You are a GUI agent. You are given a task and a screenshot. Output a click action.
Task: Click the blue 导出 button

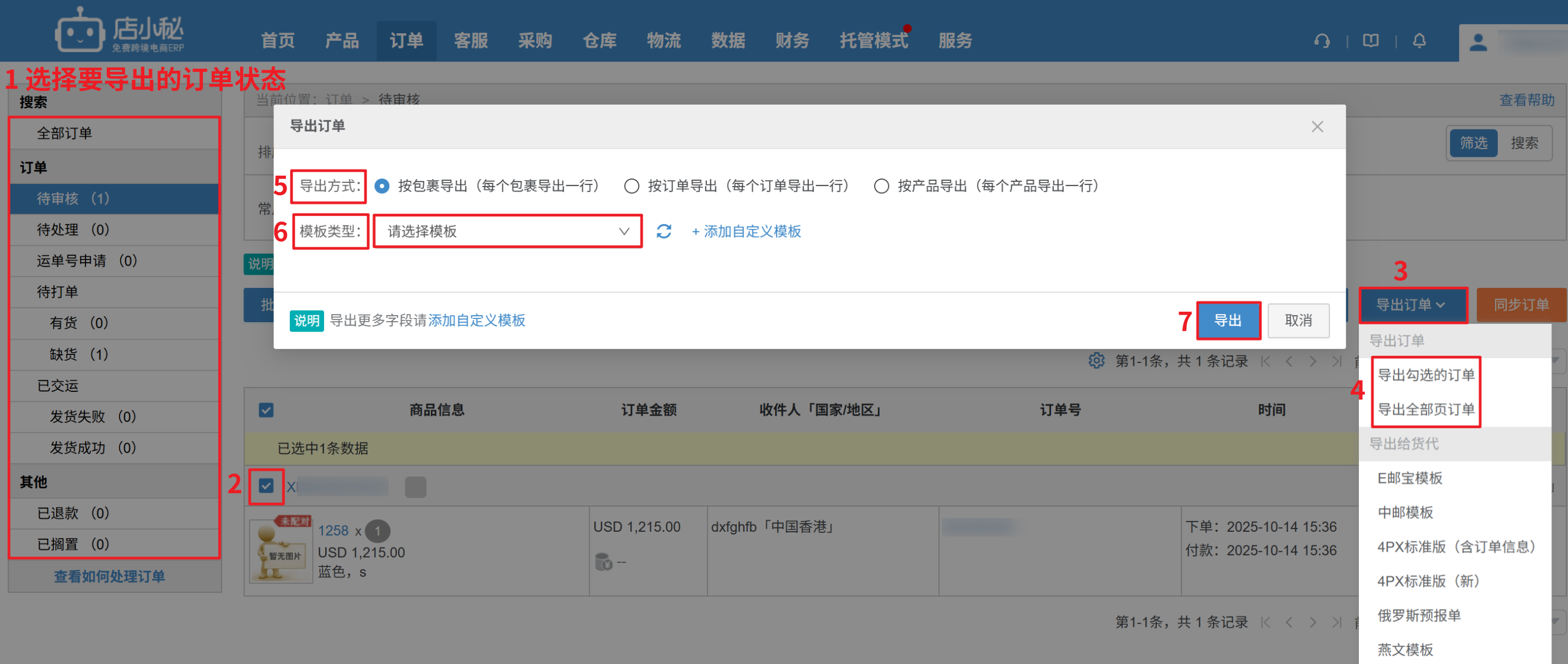click(1228, 321)
